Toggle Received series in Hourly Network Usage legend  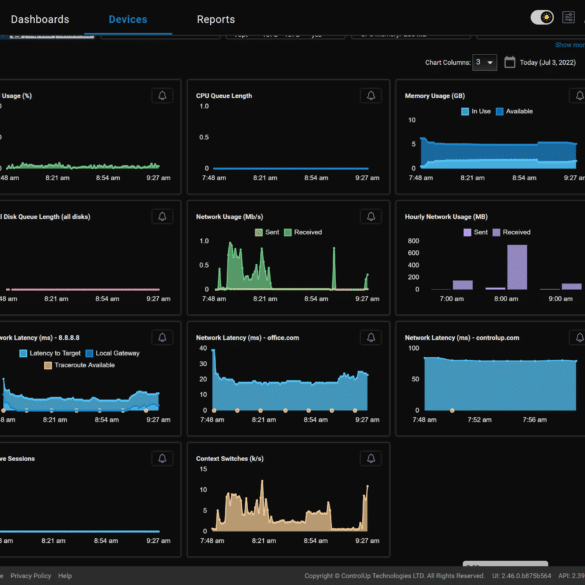512,232
